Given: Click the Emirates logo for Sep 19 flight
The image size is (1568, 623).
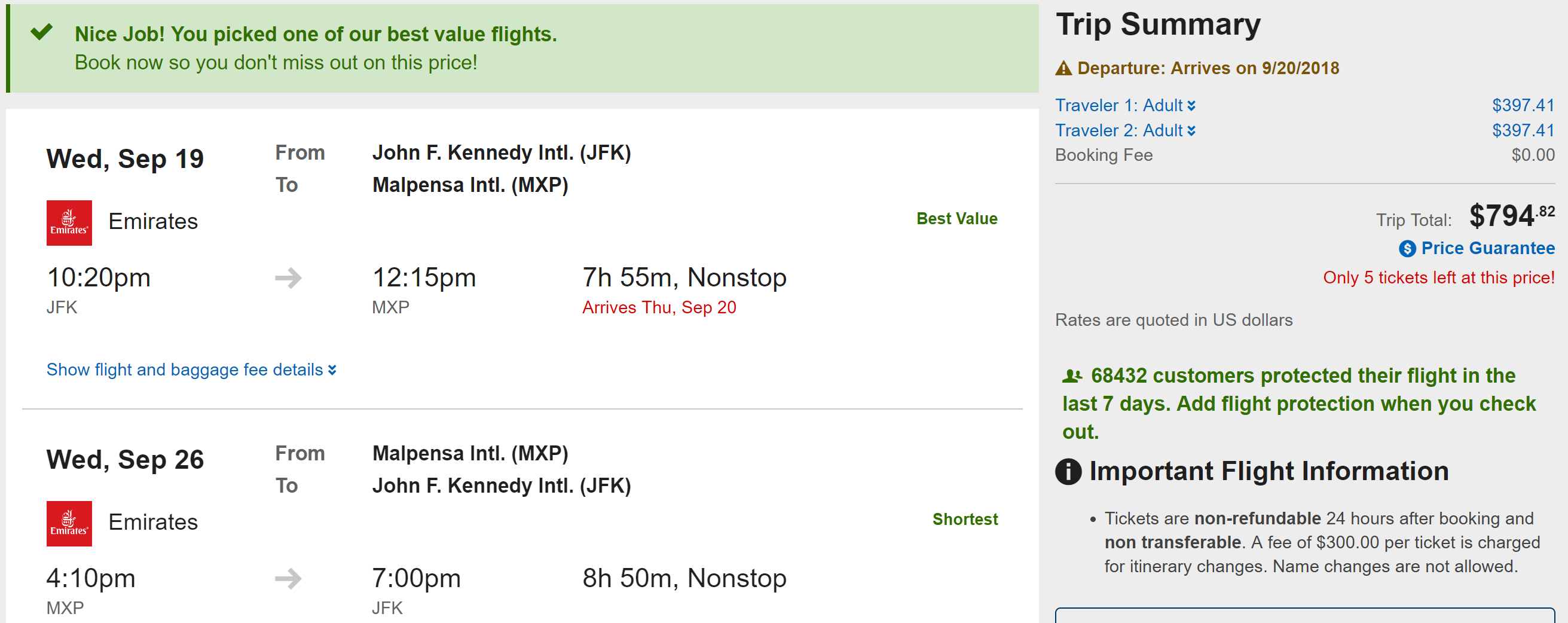Looking at the screenshot, I should [69, 223].
